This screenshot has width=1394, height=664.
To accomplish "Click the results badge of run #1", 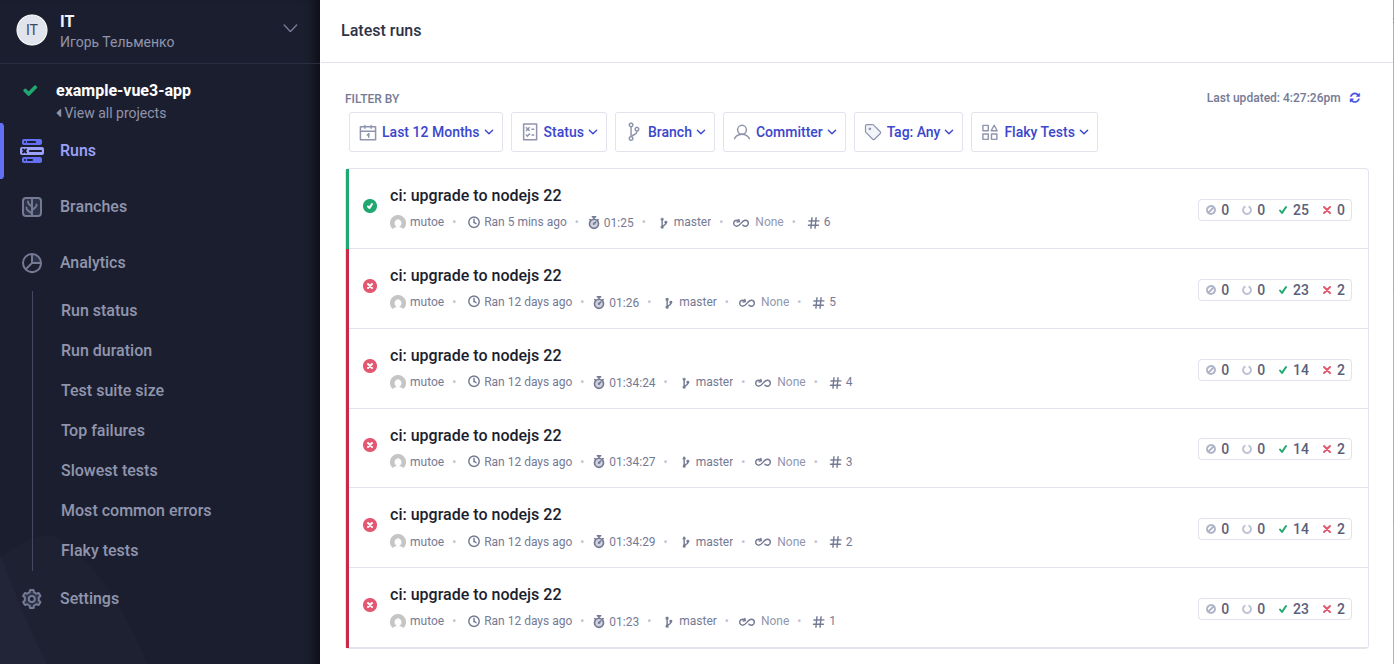I will (x=1275, y=609).
